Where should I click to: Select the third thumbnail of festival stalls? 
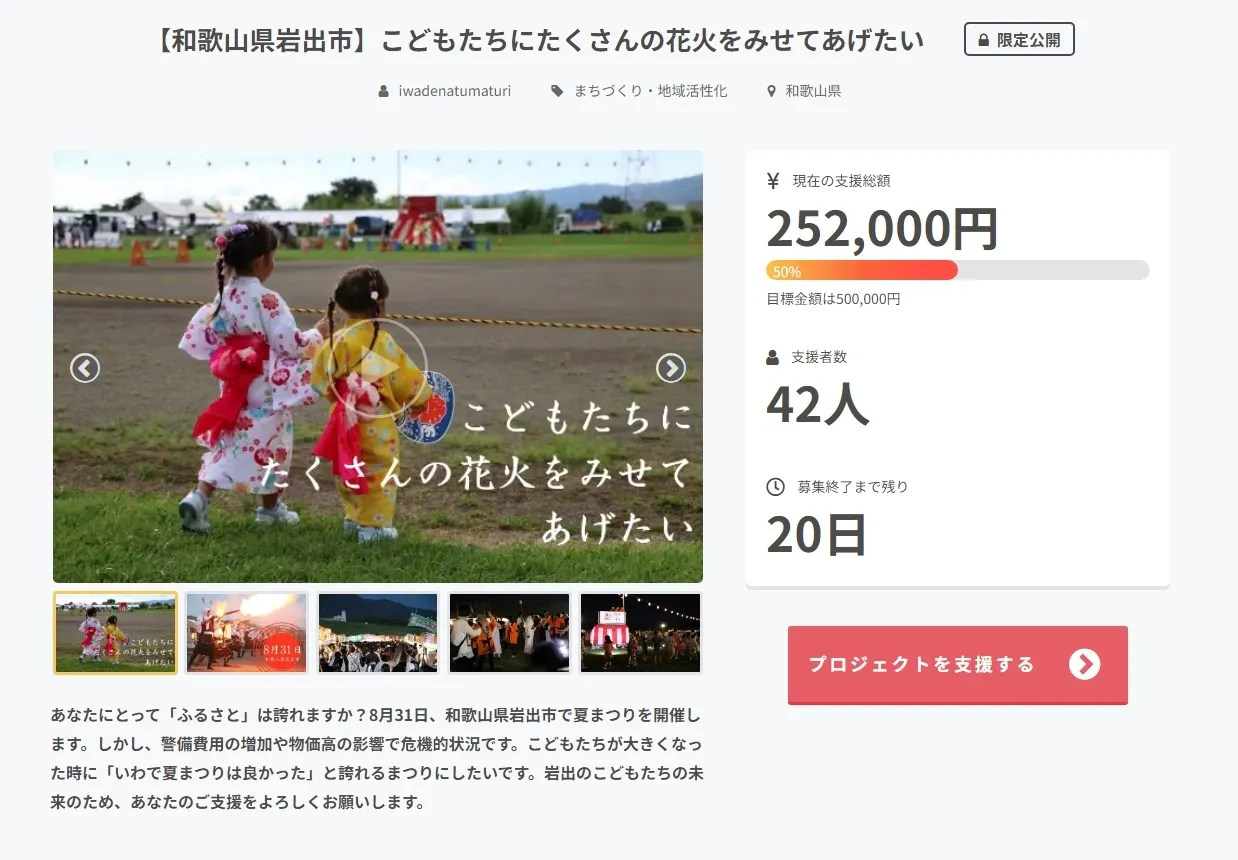(x=378, y=633)
